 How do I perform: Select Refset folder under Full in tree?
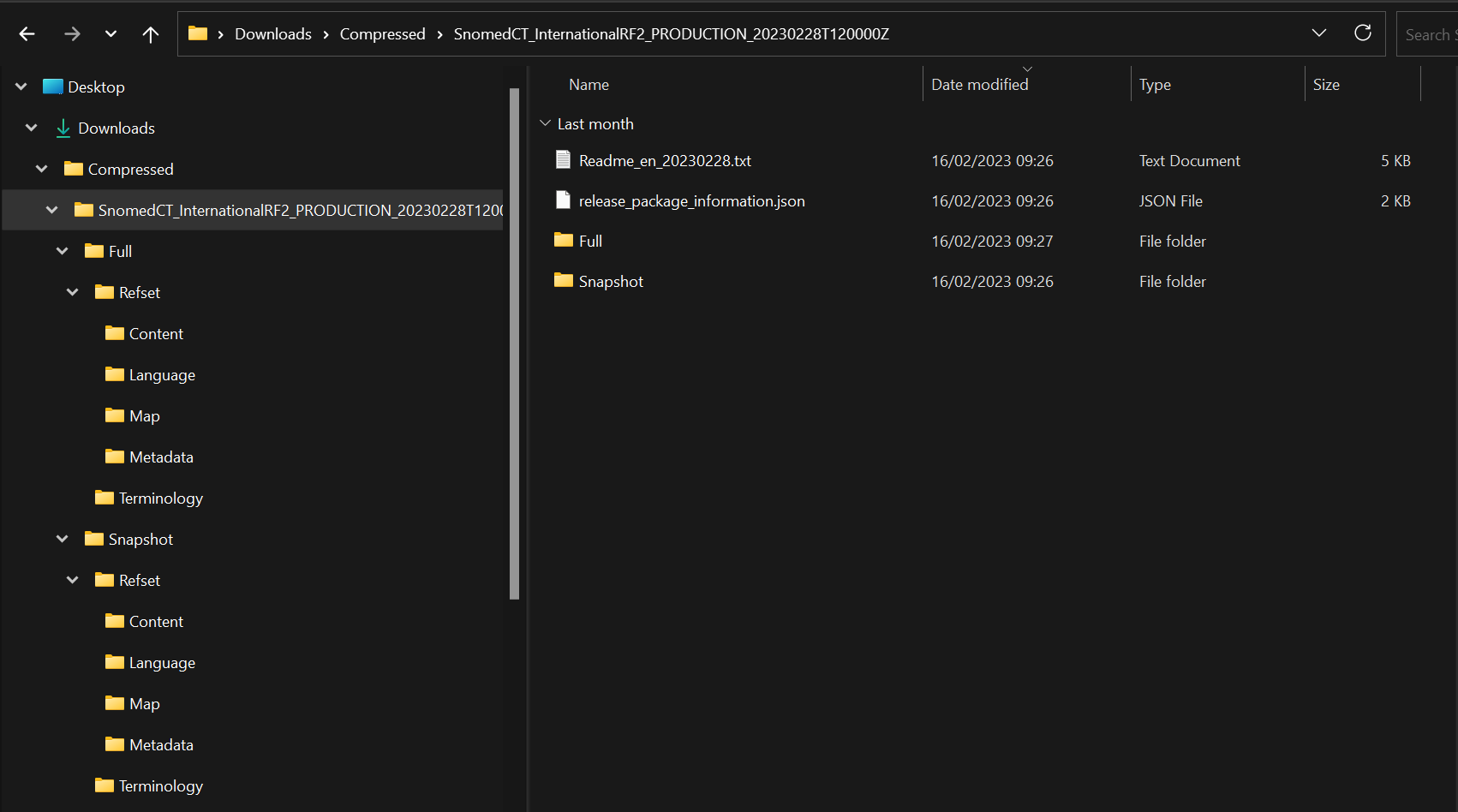tap(140, 293)
